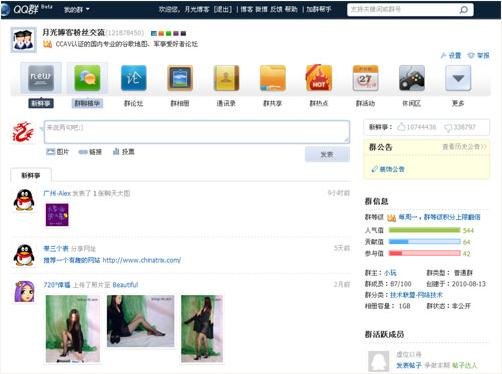Image resolution: width=502 pixels, height=374 pixels.
Task: Click the colored squares next to group name
Action: click(x=168, y=33)
